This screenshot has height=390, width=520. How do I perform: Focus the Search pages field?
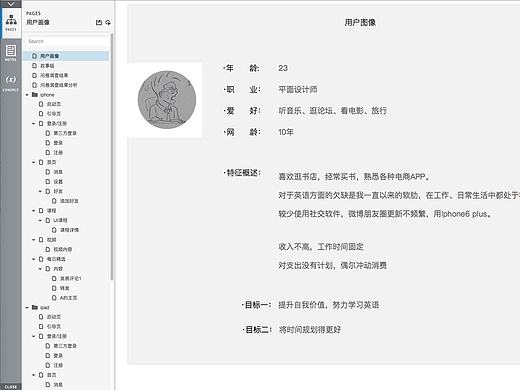66,41
